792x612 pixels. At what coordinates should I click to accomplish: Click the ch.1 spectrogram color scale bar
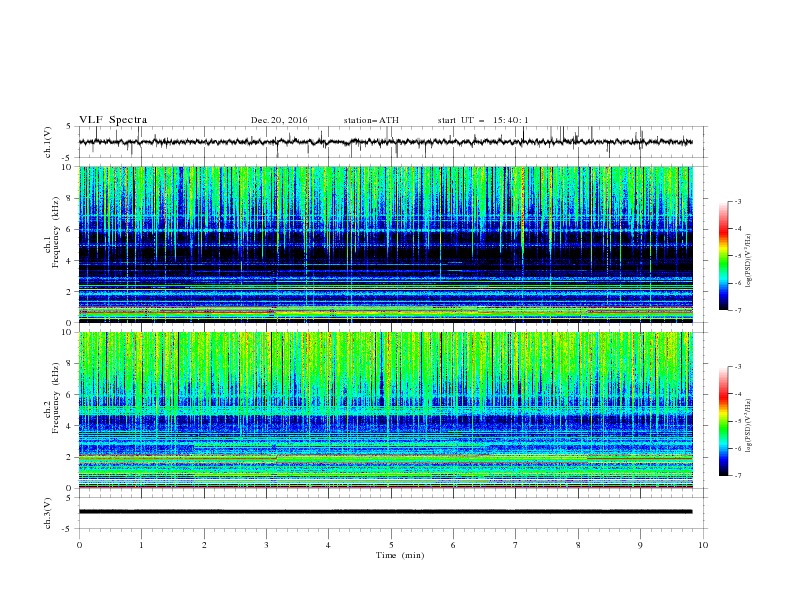click(x=723, y=256)
